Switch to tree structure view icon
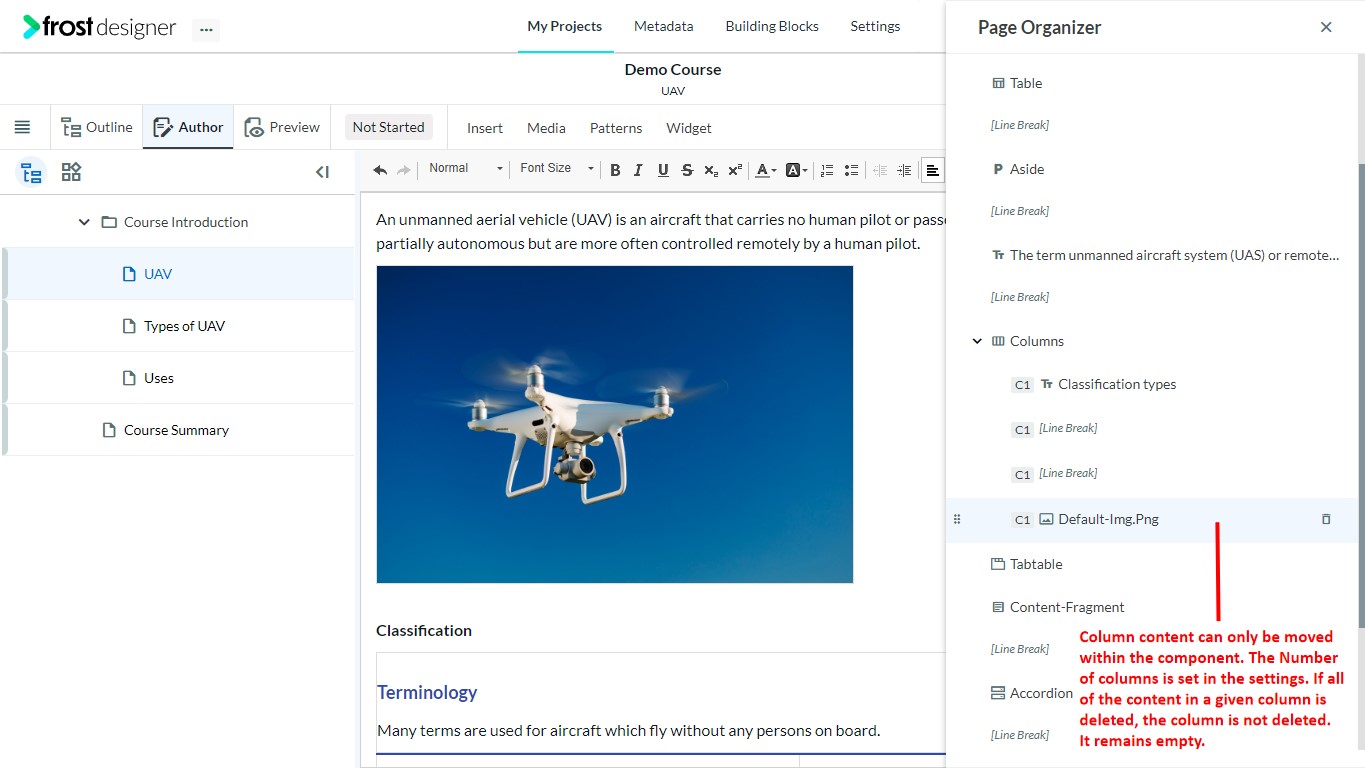The image size is (1365, 768). coord(32,172)
